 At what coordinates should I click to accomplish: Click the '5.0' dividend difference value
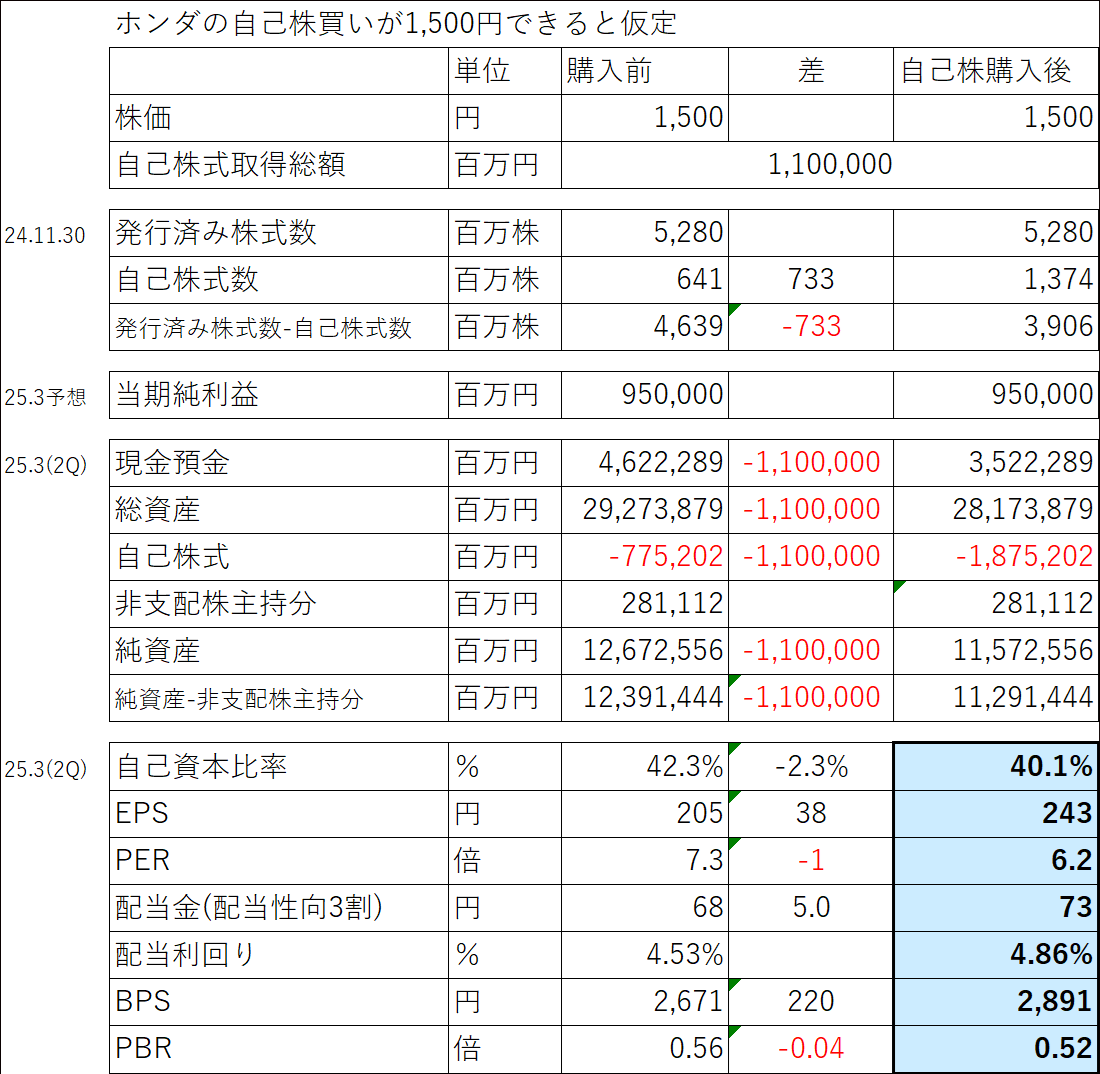click(811, 907)
